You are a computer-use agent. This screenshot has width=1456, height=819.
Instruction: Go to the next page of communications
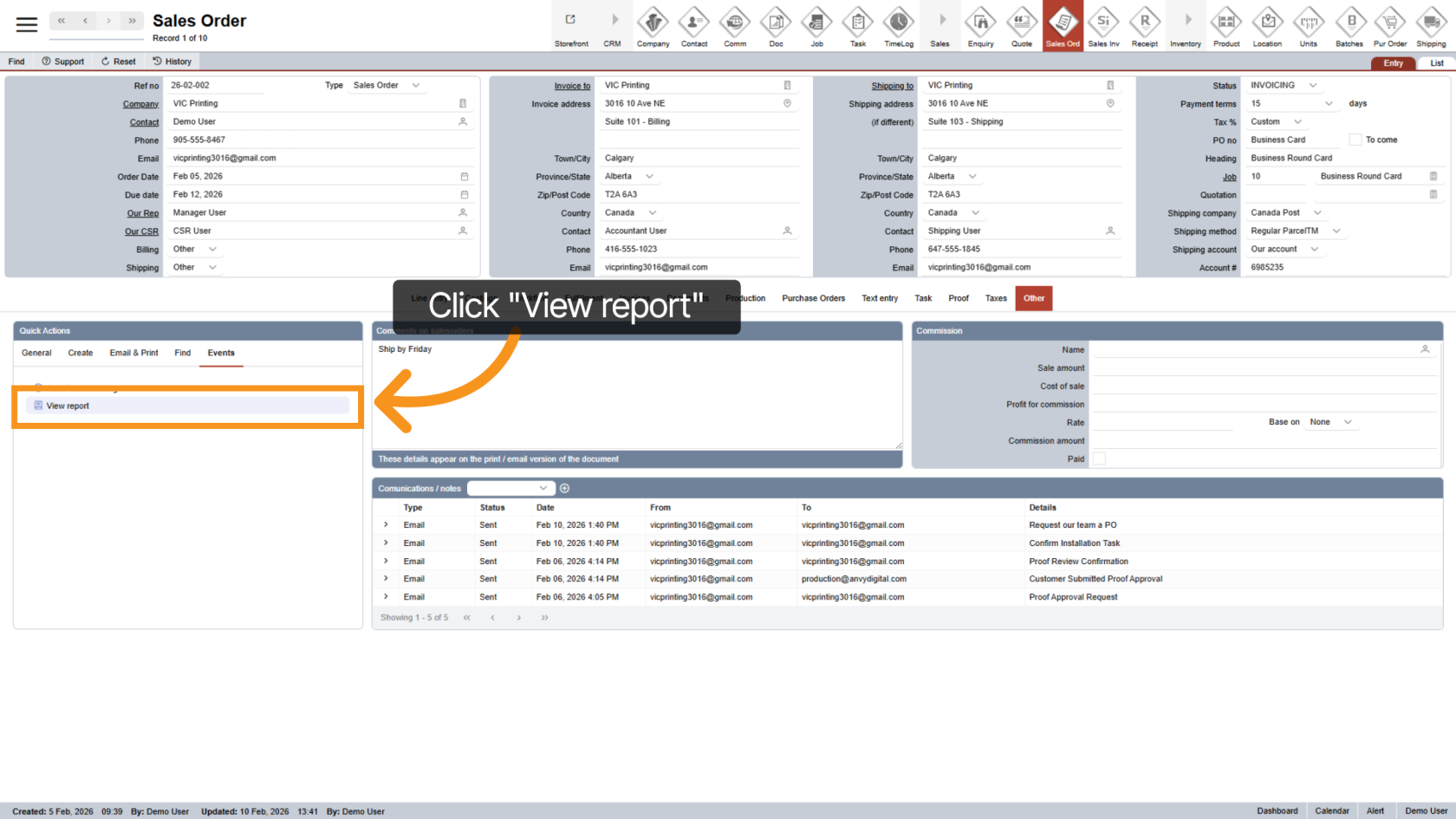[518, 617]
